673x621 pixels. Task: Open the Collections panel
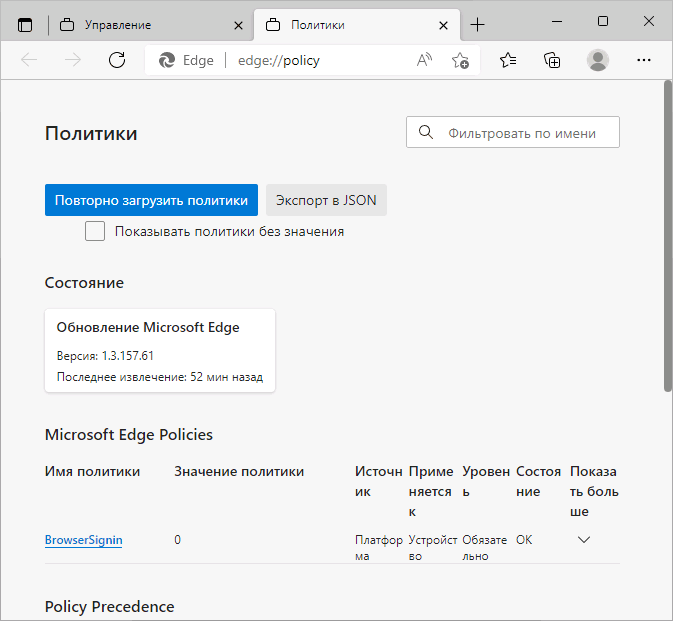(x=552, y=60)
